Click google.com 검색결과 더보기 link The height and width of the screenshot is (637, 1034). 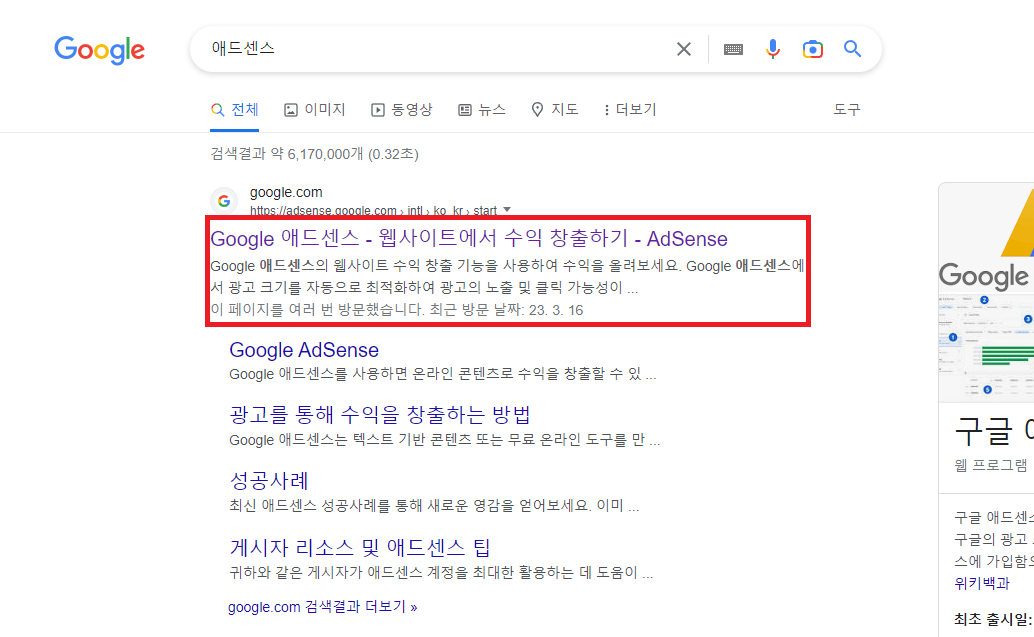322,607
